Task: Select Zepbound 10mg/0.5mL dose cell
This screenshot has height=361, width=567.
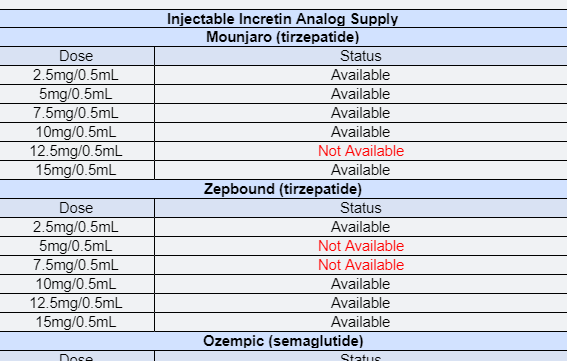Action: click(76, 284)
